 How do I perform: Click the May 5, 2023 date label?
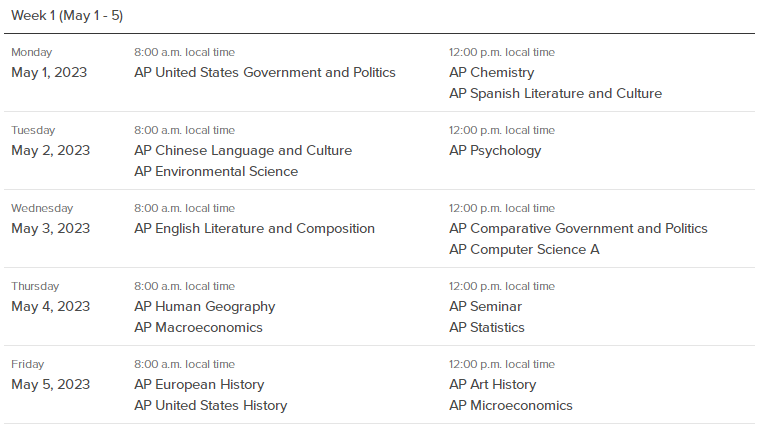pyautogui.click(x=51, y=385)
